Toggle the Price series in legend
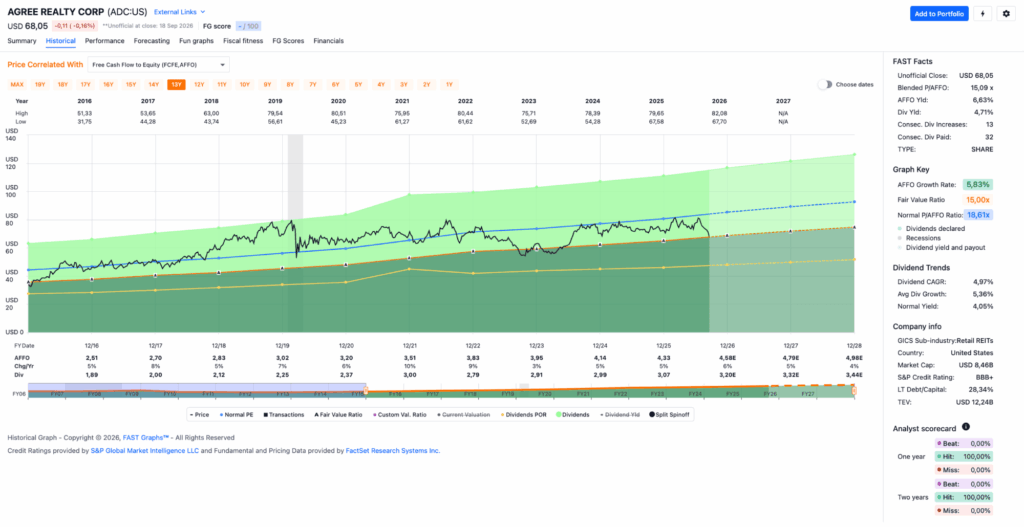The image size is (1024, 527). coord(199,415)
